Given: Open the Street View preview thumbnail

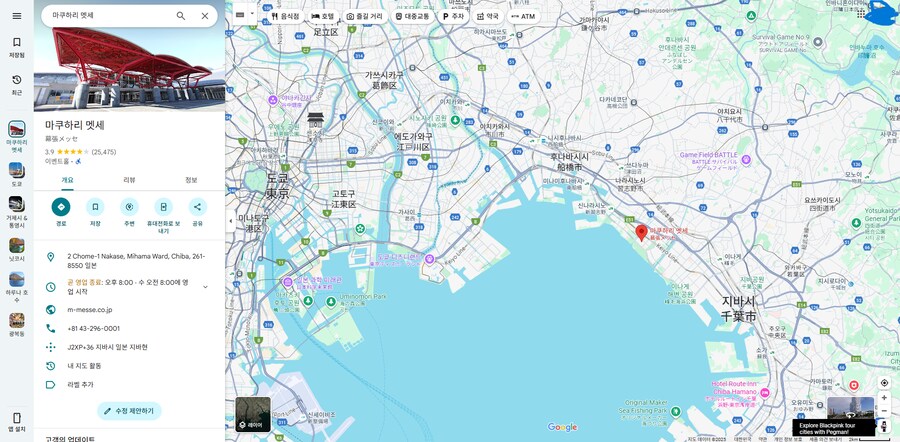Looking at the screenshot, I should 851,408.
